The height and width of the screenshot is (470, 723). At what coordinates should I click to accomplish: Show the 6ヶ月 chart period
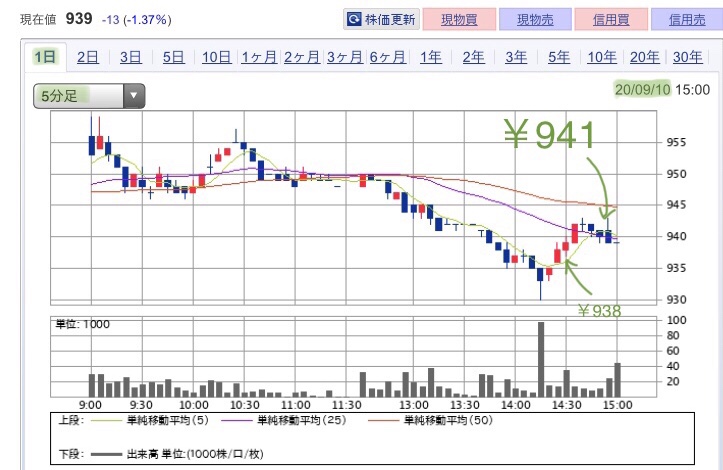coord(388,57)
